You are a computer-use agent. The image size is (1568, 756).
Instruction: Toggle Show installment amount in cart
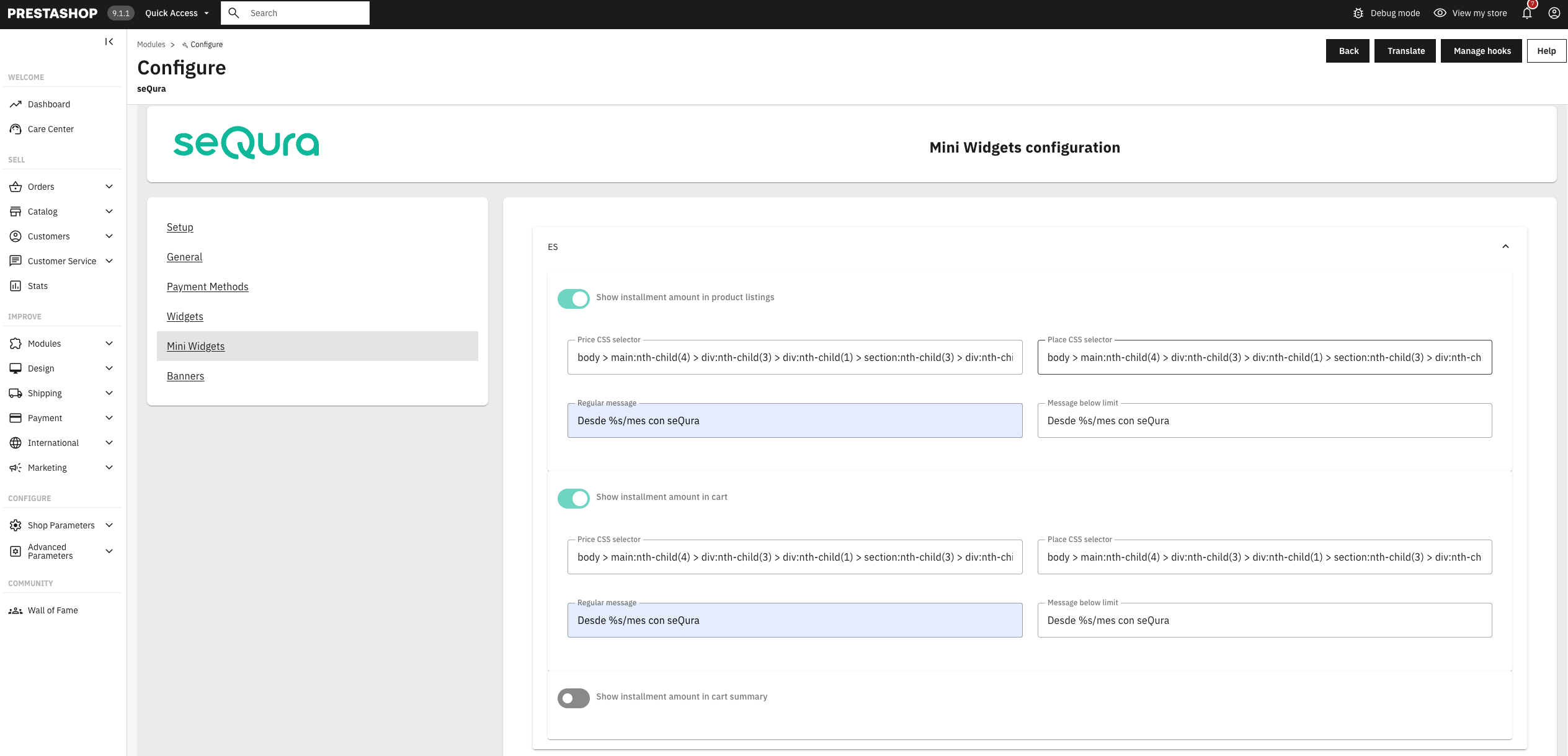[574, 498]
